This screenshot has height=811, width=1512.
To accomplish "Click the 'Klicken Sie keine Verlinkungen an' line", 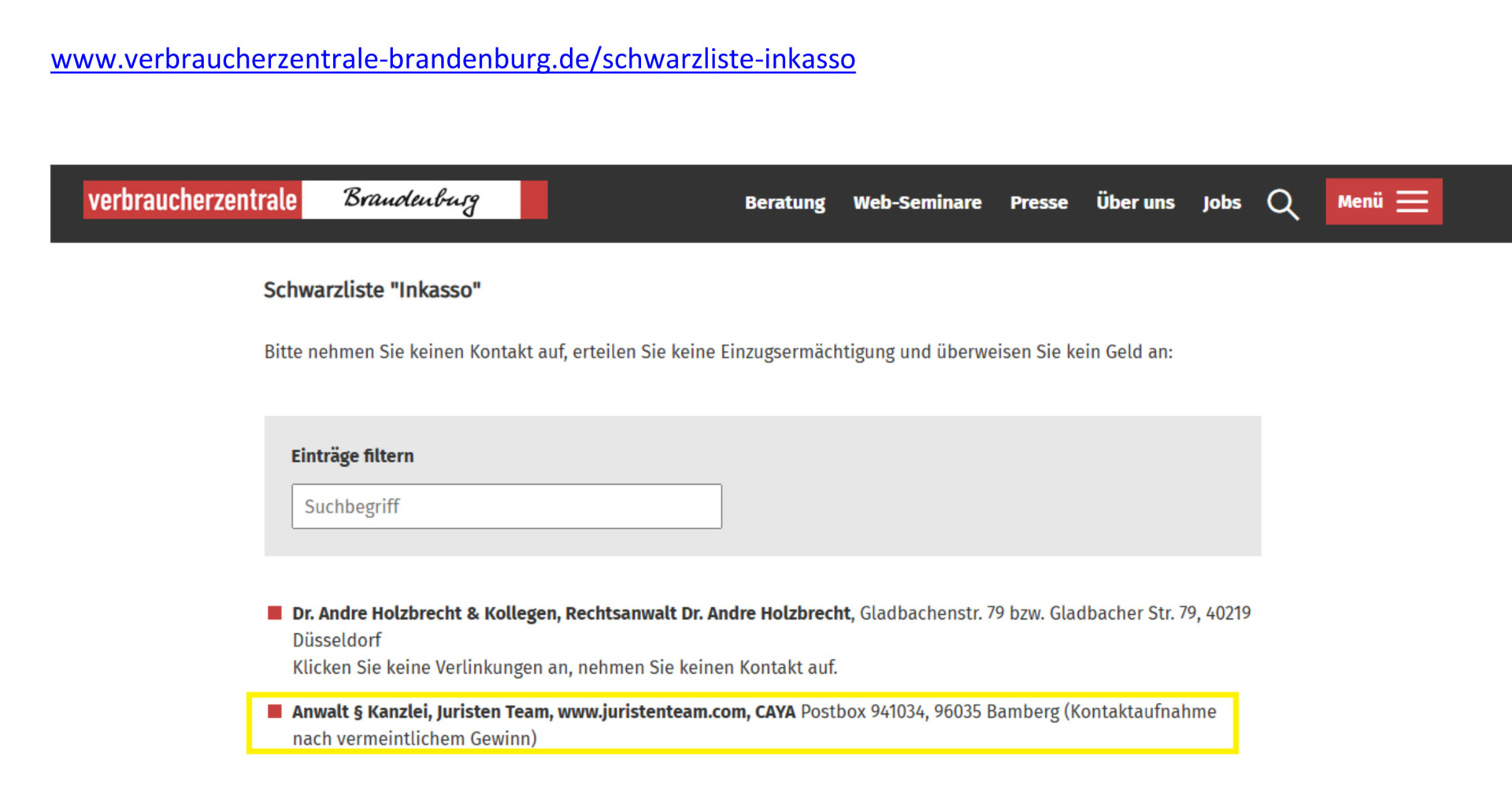I will pos(565,668).
